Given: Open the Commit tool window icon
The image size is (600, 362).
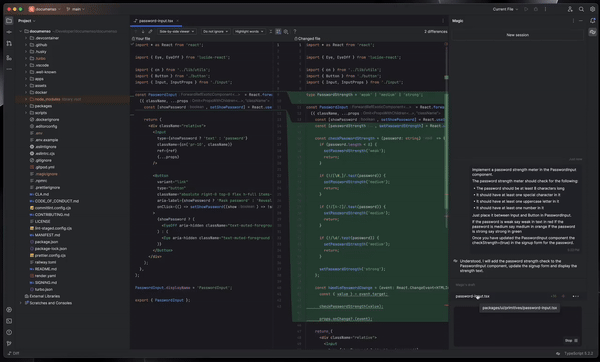Looking at the screenshot, I should click(x=9, y=32).
